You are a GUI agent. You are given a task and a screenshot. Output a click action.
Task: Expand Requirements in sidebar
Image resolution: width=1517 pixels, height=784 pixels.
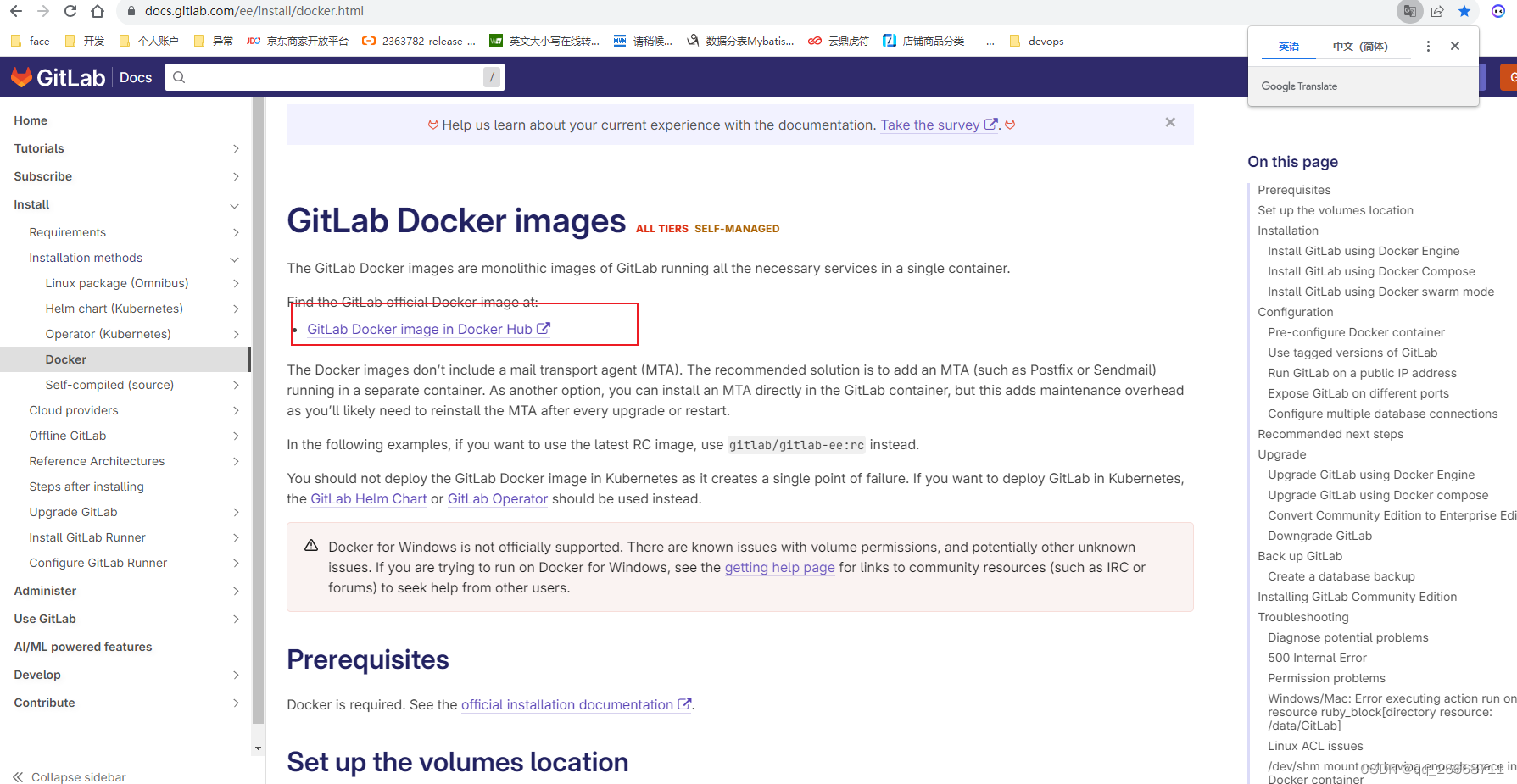236,232
